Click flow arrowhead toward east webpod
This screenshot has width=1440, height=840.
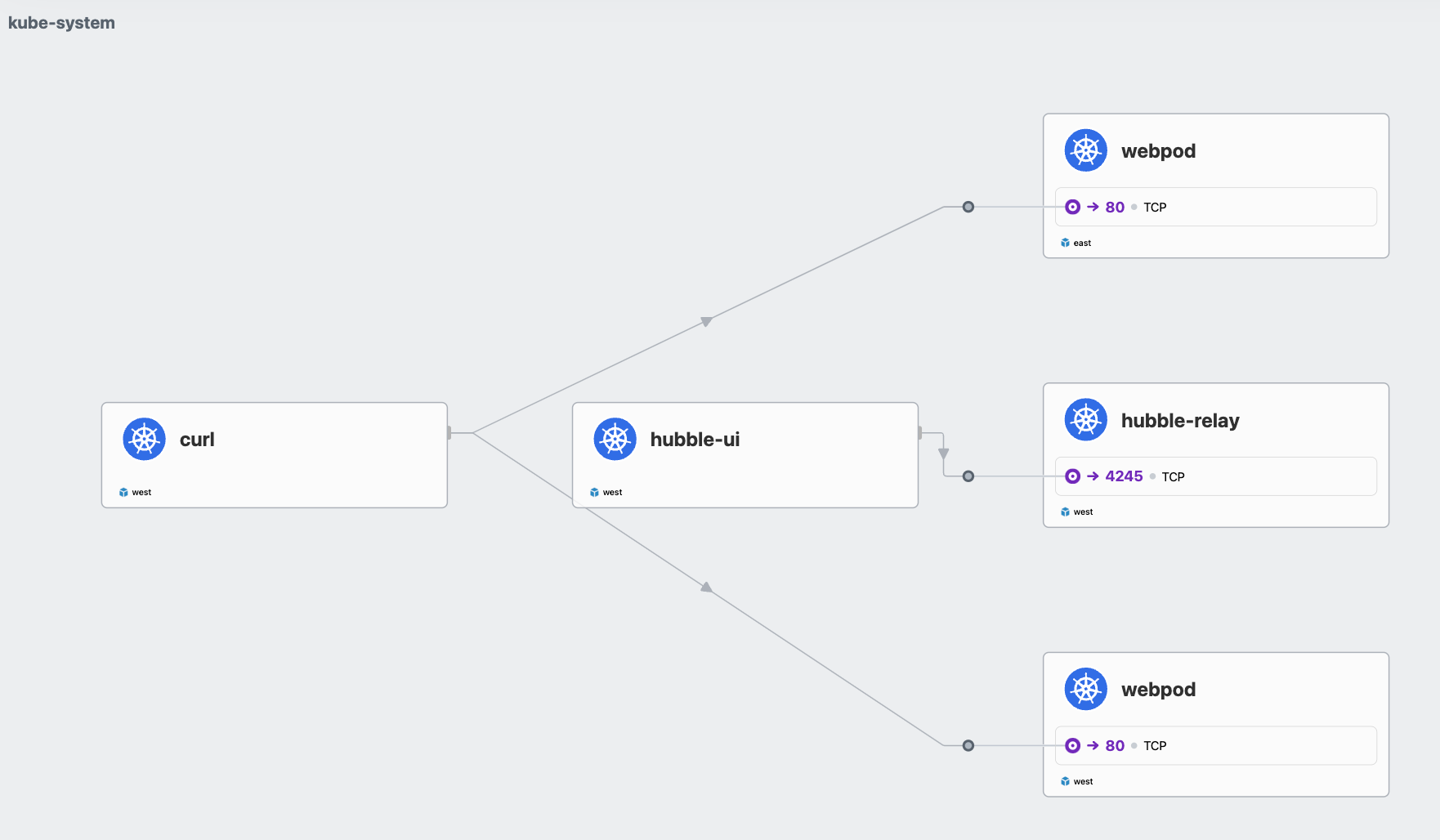coord(706,321)
